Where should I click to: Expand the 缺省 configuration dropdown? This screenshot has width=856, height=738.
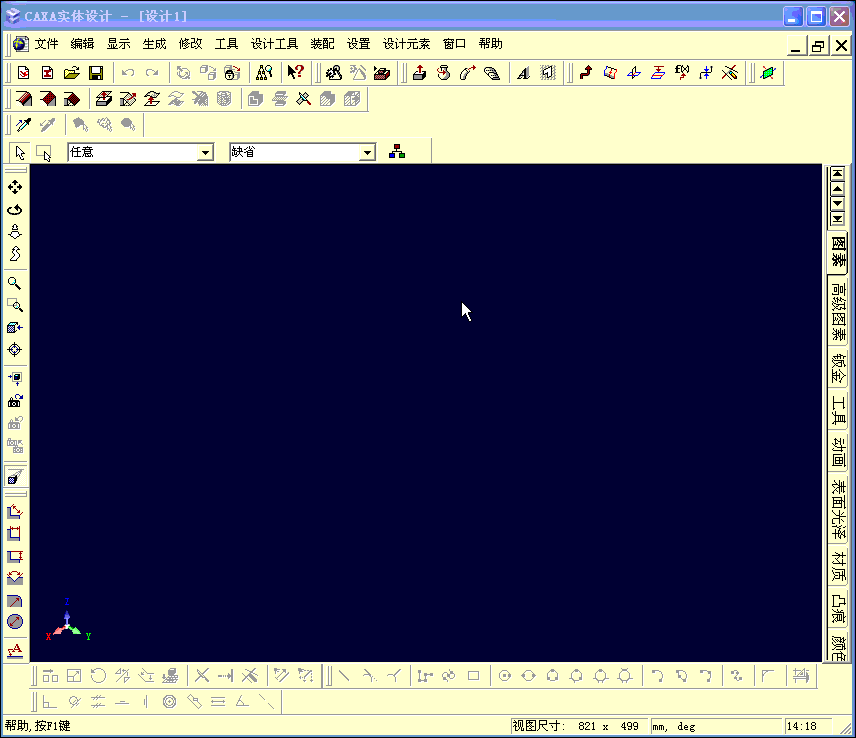pos(367,152)
